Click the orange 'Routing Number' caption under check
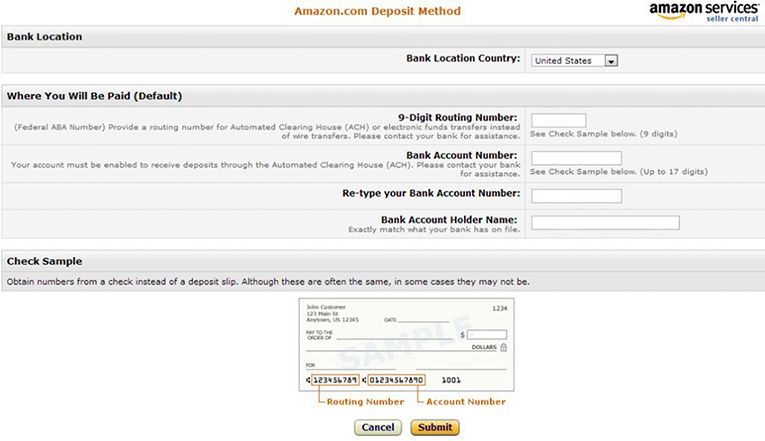This screenshot has height=441, width=765. (365, 402)
